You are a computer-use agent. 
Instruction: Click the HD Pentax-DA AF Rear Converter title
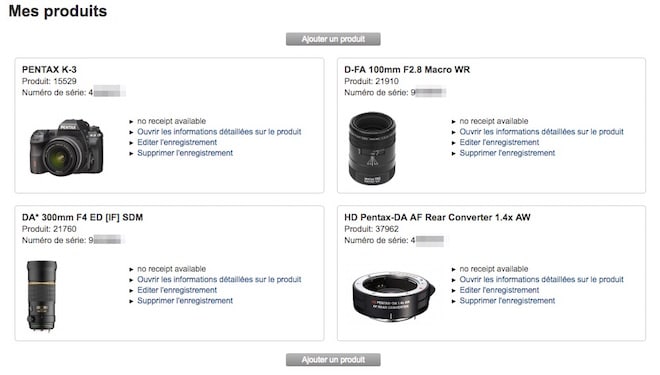(x=437, y=217)
